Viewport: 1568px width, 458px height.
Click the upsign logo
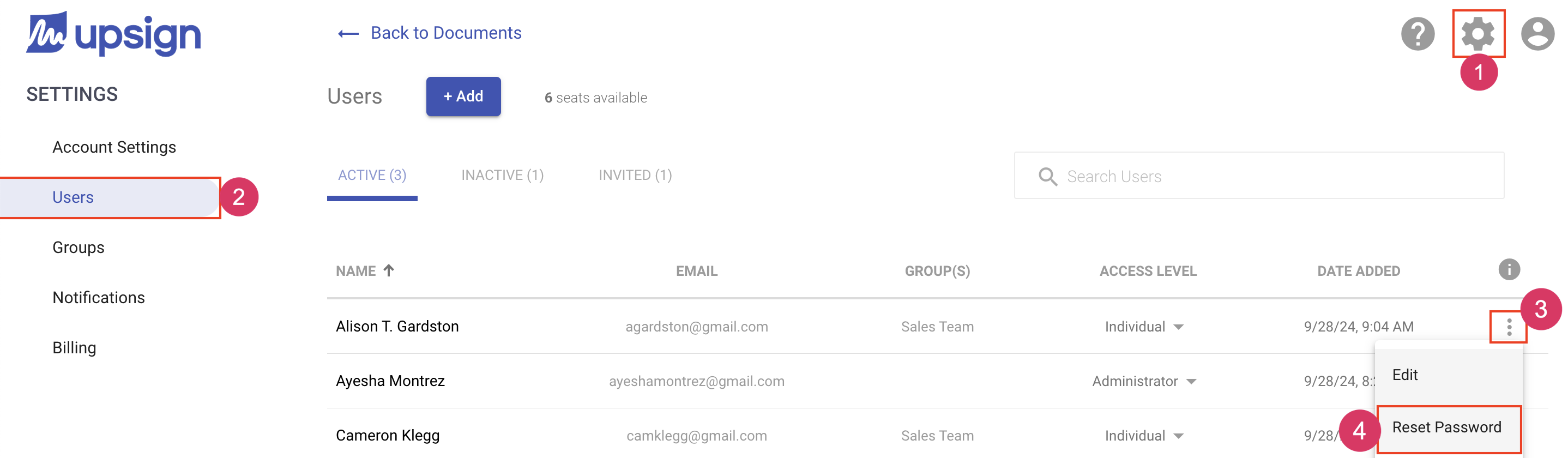114,34
